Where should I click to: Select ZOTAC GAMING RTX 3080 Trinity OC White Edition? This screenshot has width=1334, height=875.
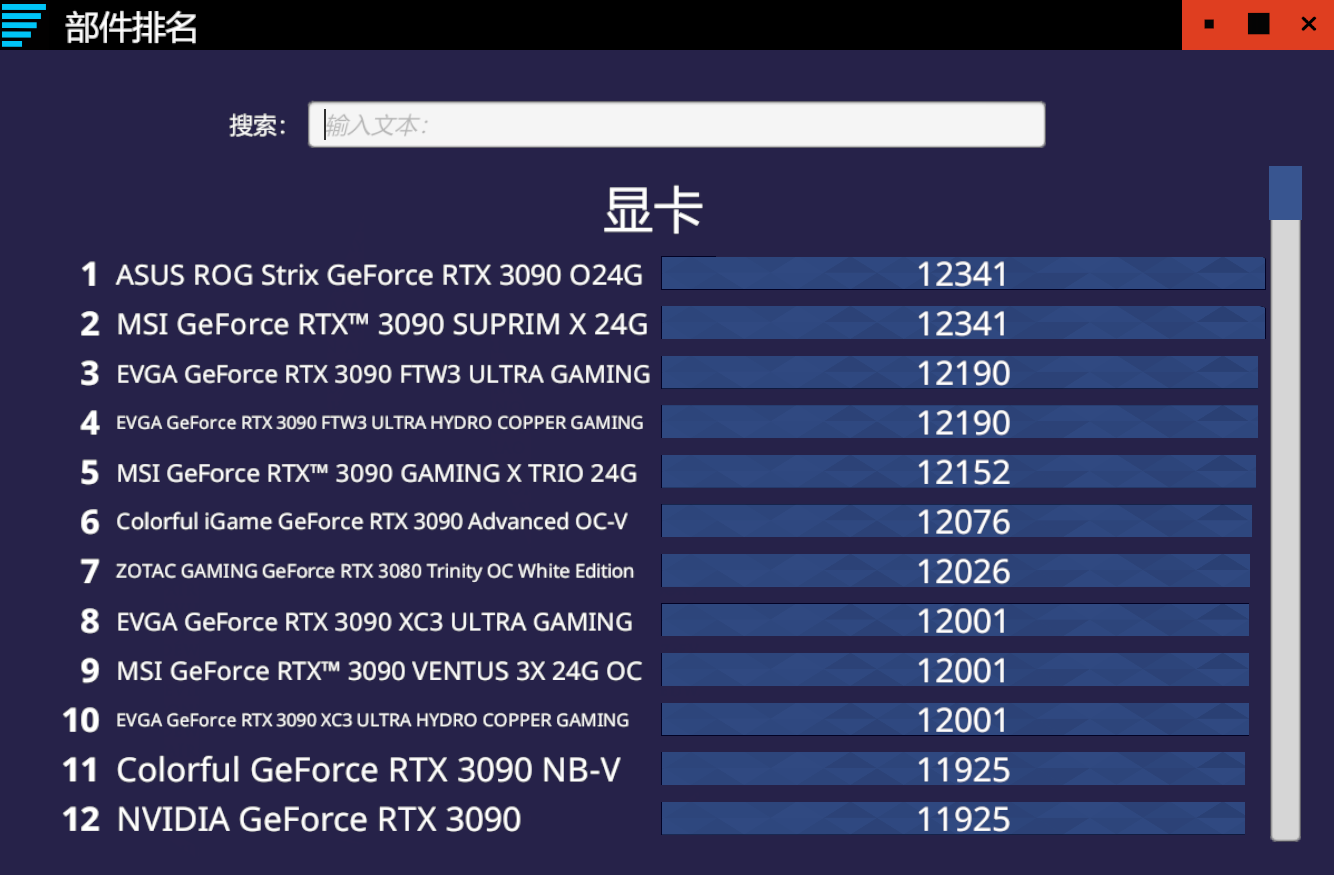tap(375, 572)
